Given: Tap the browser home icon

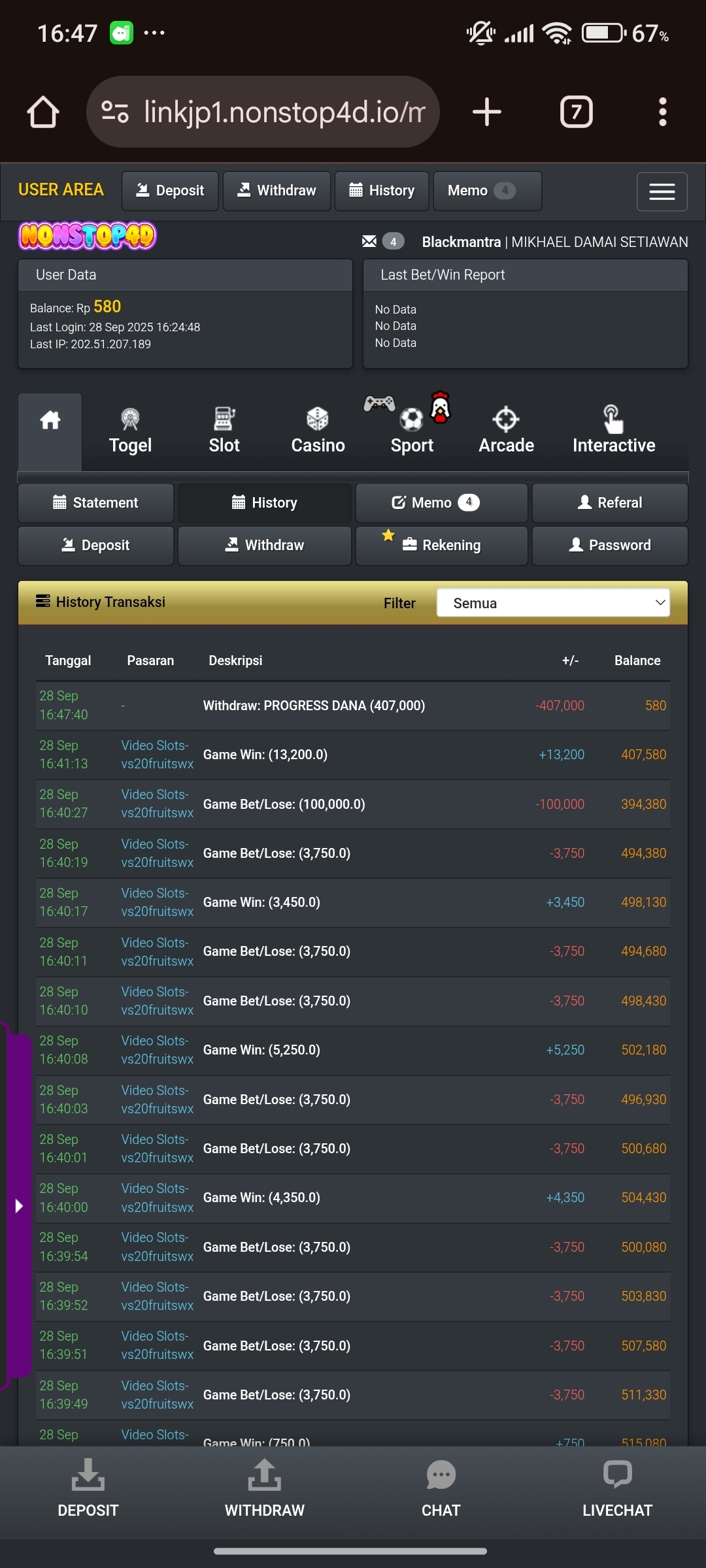Looking at the screenshot, I should tap(43, 112).
